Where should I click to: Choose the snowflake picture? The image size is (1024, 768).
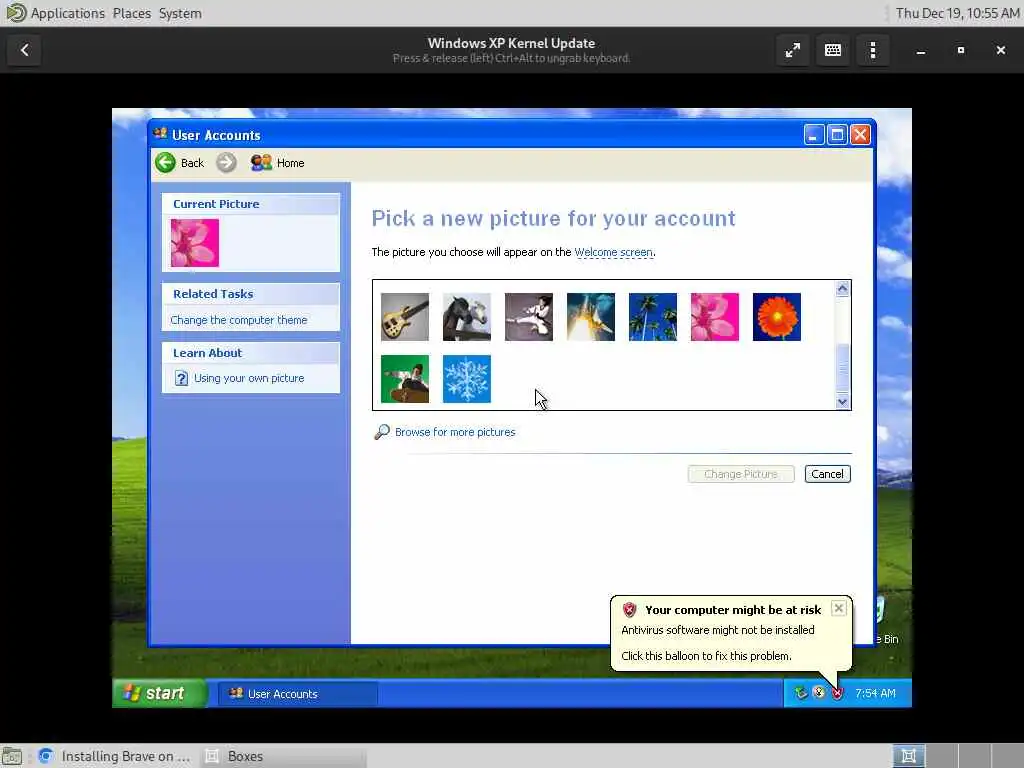point(466,379)
